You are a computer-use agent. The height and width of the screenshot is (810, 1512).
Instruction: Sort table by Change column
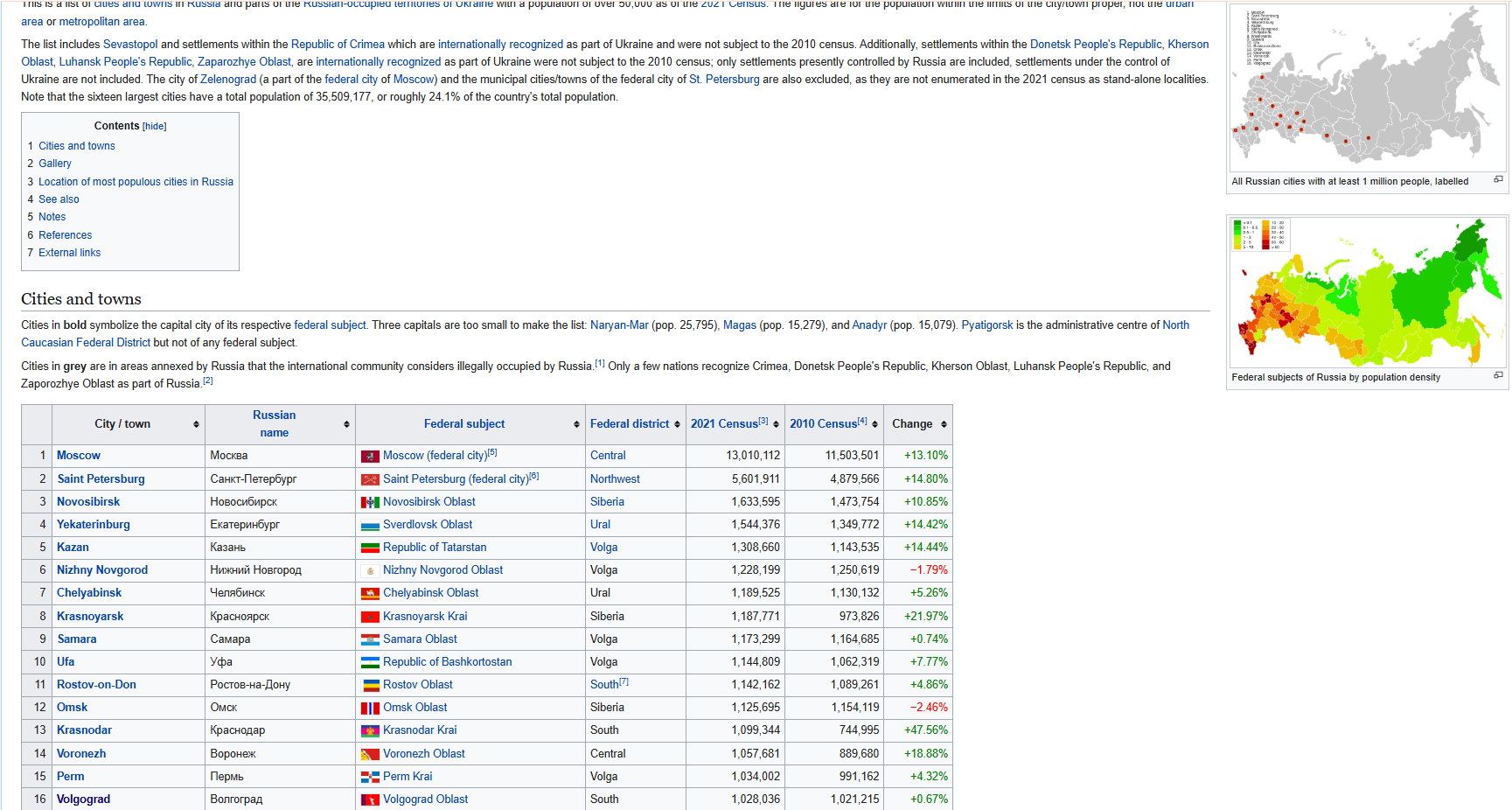coord(944,424)
